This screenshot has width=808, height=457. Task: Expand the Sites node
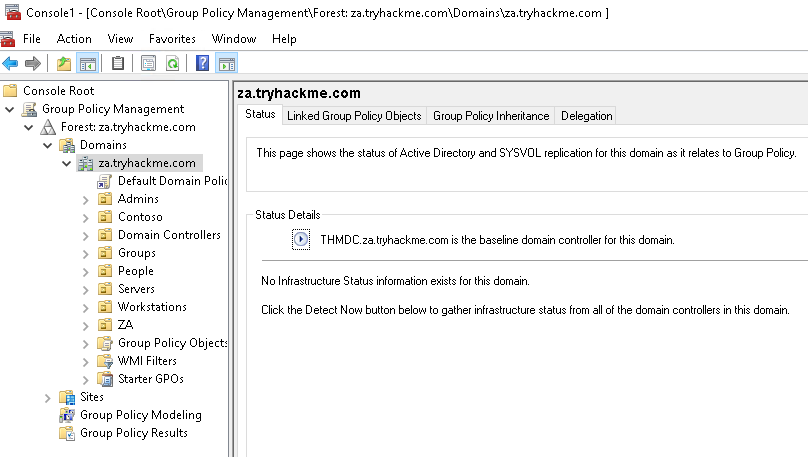click(48, 397)
